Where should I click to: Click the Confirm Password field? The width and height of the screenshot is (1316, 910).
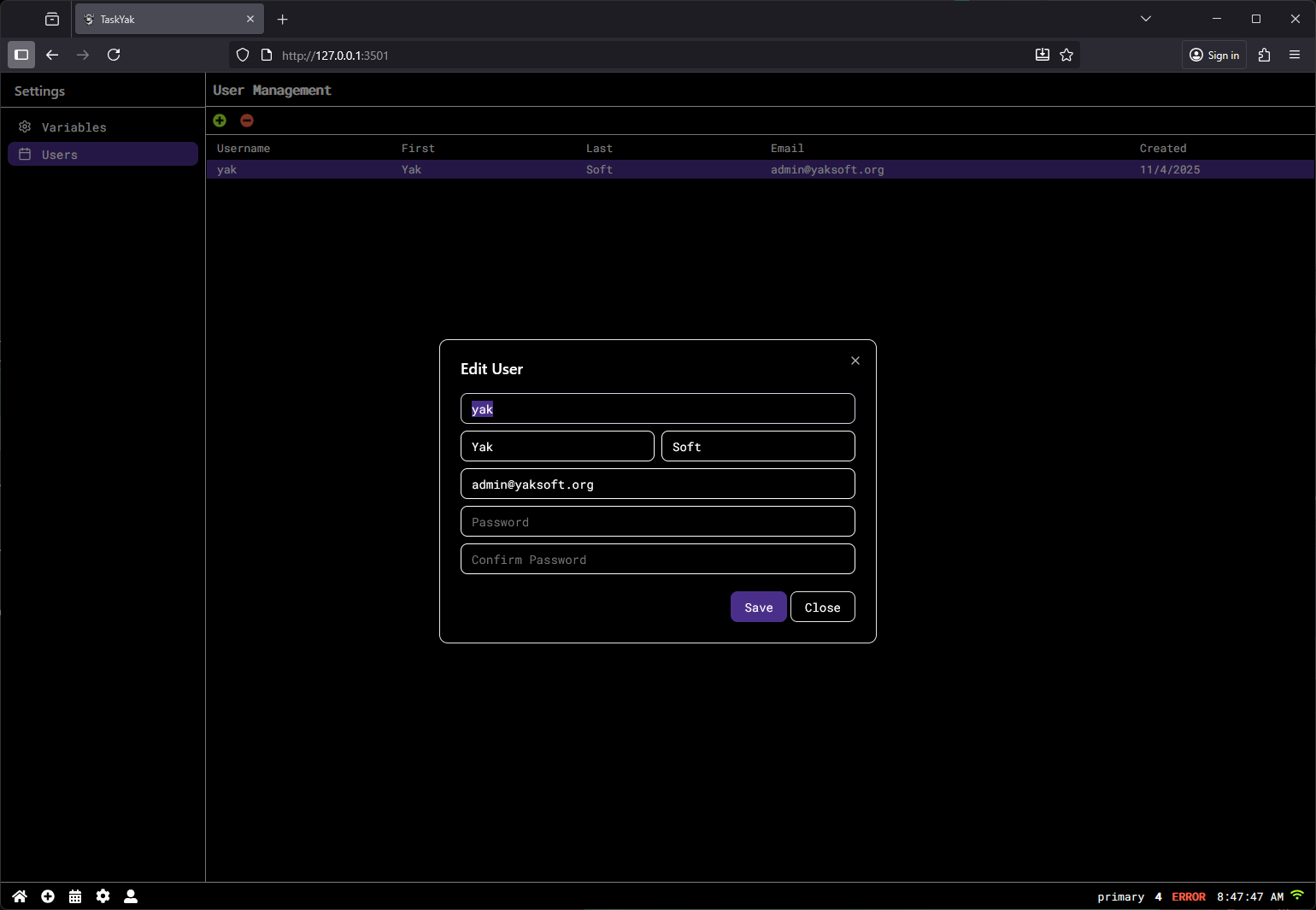click(657, 559)
